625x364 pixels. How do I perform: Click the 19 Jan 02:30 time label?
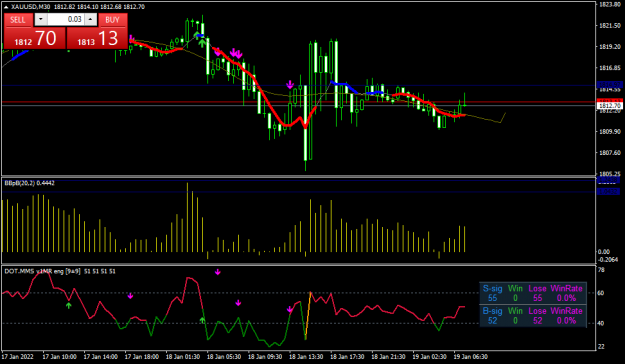click(x=429, y=356)
